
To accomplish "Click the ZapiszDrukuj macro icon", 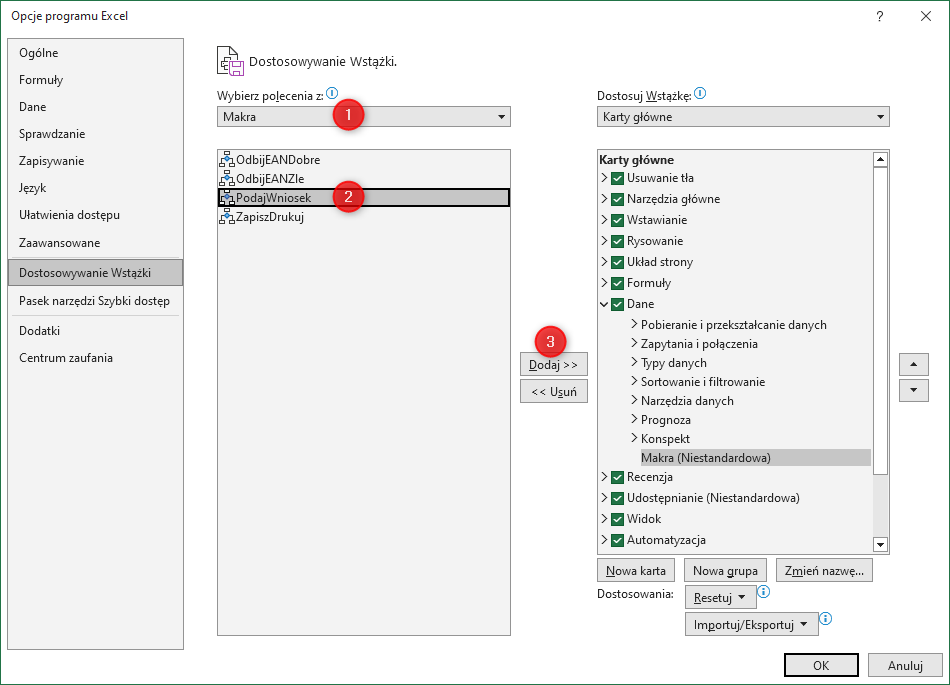I will (226, 217).
